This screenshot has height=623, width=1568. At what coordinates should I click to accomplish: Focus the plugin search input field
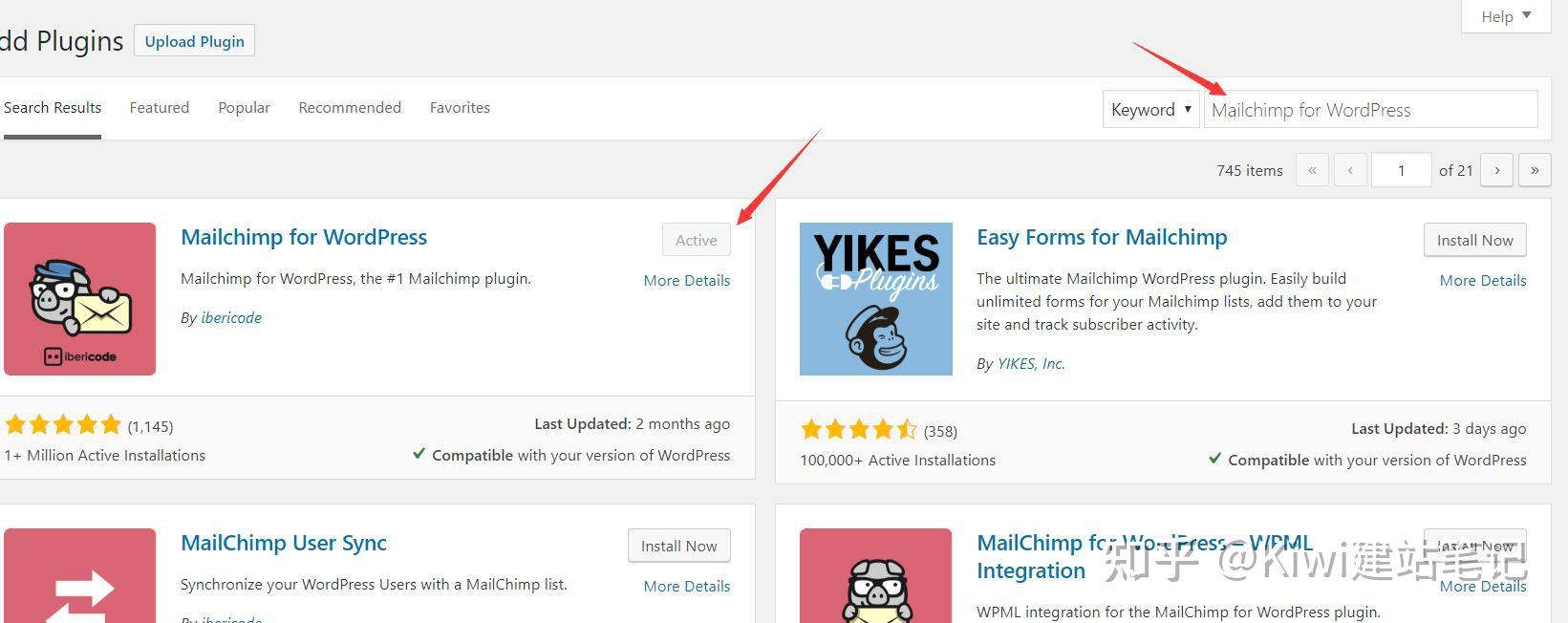click(1370, 109)
